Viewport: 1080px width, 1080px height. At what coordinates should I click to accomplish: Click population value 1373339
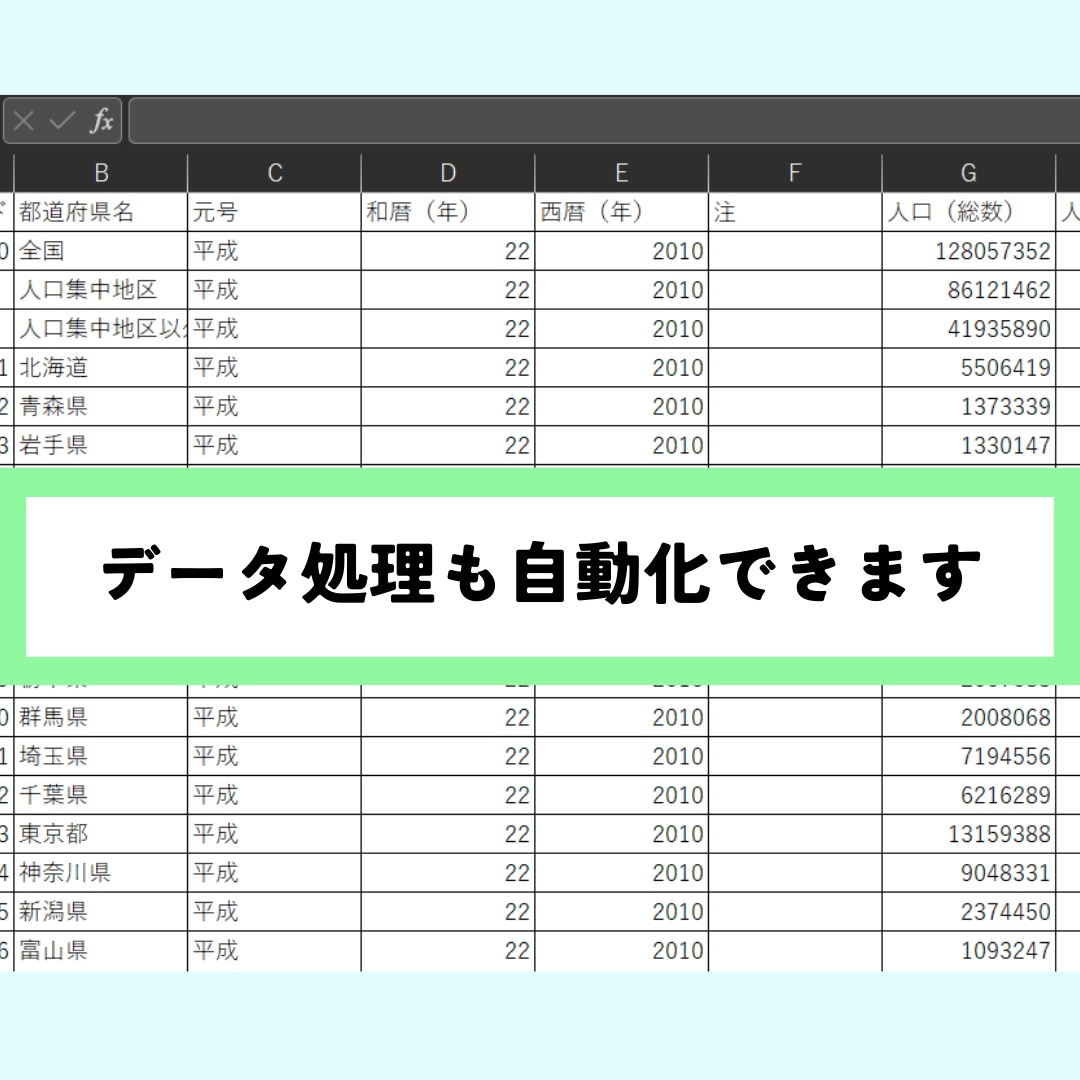coord(969,406)
